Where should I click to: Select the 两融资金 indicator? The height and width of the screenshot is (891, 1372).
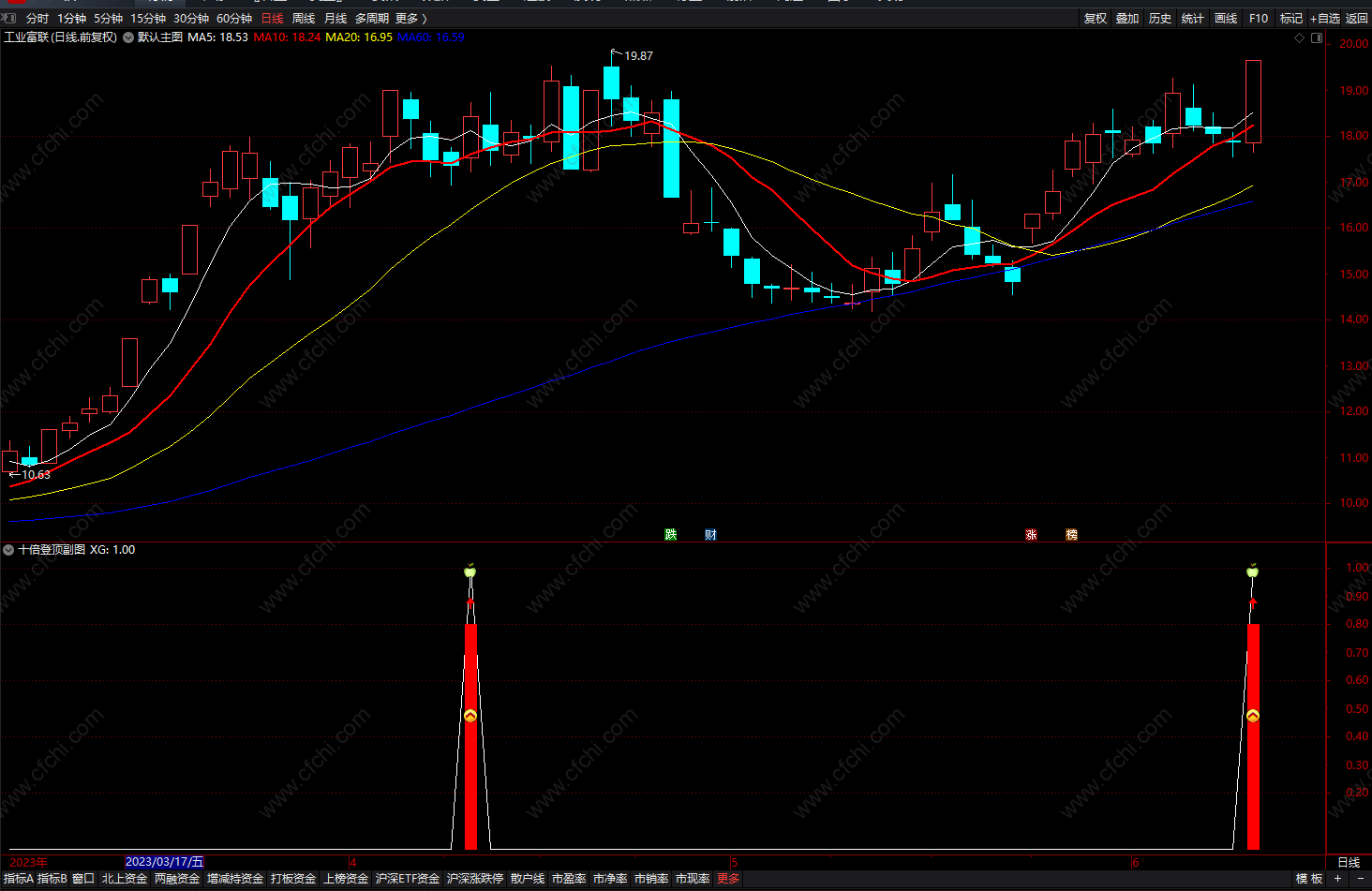click(177, 879)
